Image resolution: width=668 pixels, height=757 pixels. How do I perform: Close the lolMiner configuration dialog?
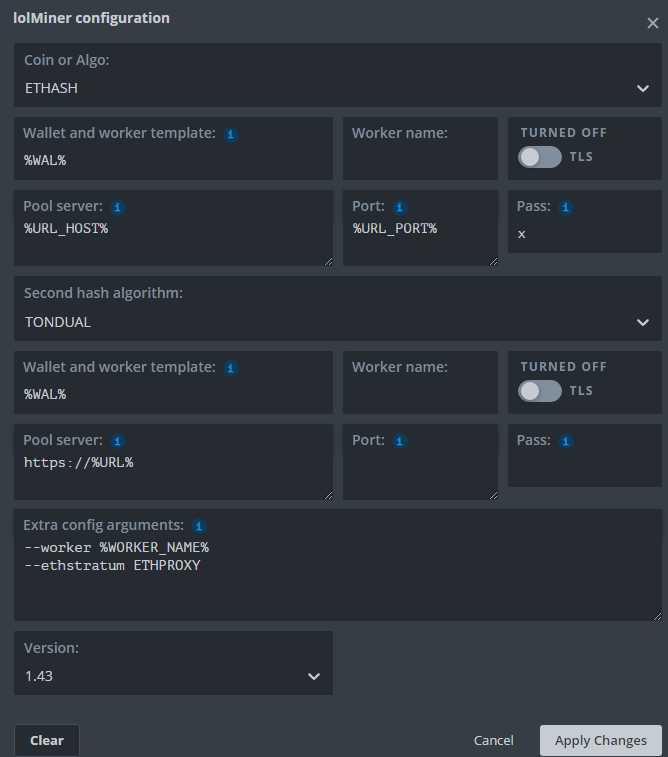653,23
